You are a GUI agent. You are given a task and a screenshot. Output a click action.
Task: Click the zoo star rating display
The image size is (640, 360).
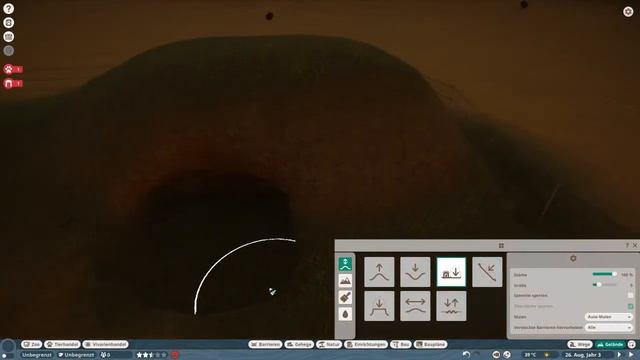151,355
